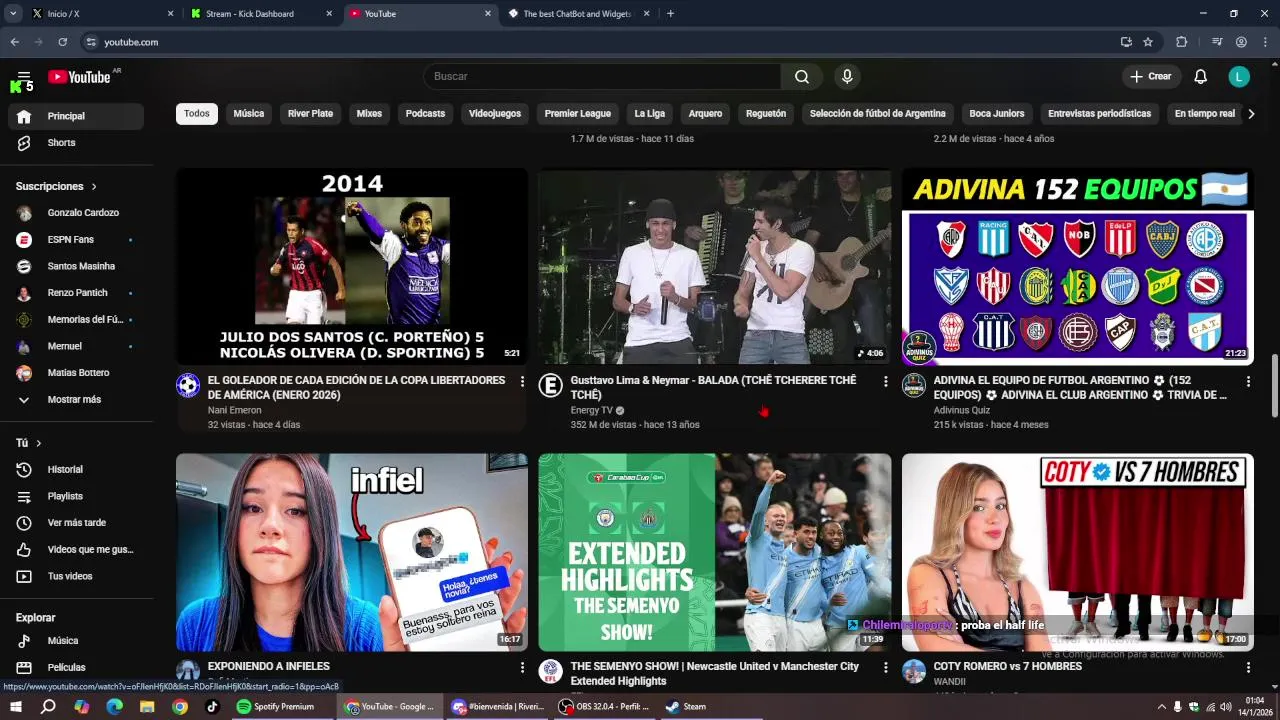The height and width of the screenshot is (720, 1280).
Task: Open the notifications bell
Action: (x=1201, y=77)
